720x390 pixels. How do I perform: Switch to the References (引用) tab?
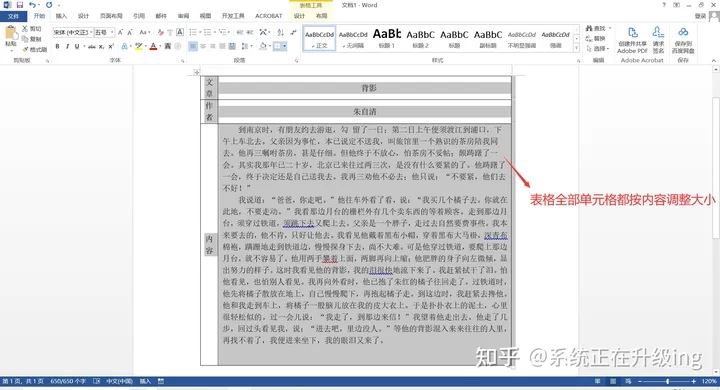[x=139, y=16]
